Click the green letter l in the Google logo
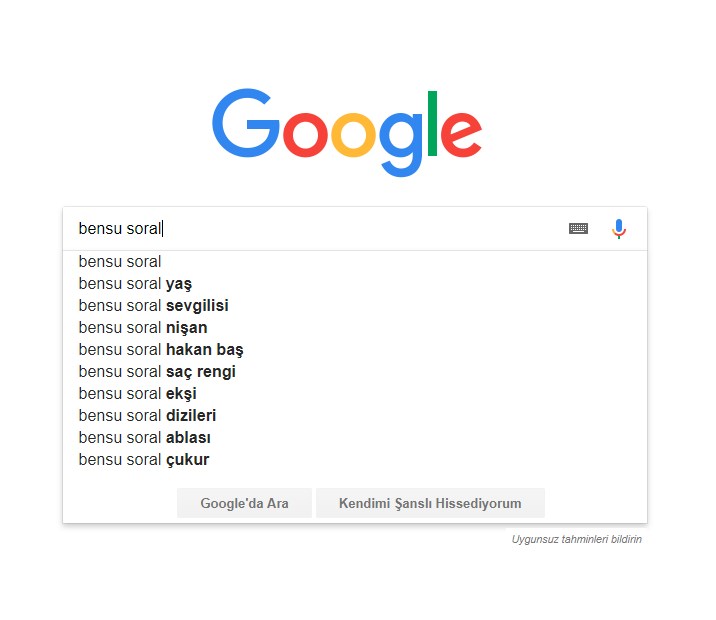Image resolution: width=716 pixels, height=620 pixels. pyautogui.click(x=433, y=125)
